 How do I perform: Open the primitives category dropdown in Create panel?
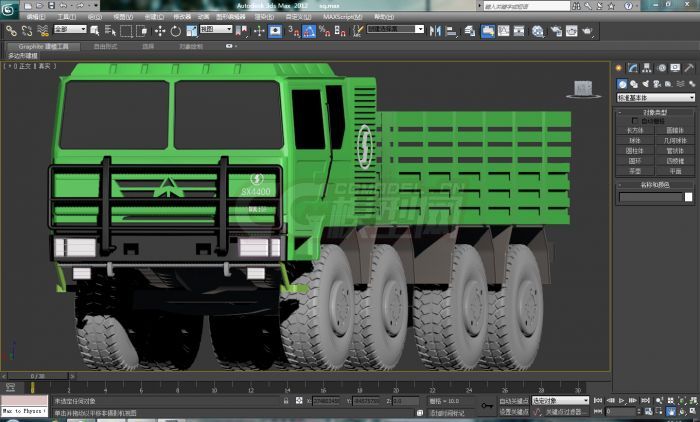click(656, 97)
